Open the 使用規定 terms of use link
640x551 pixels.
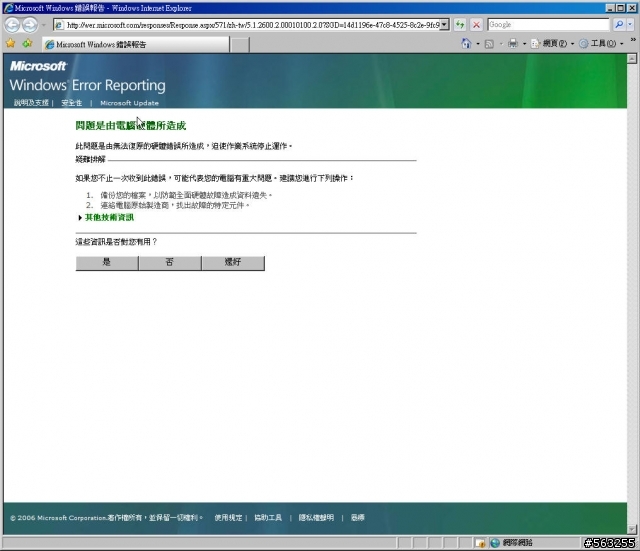228,518
